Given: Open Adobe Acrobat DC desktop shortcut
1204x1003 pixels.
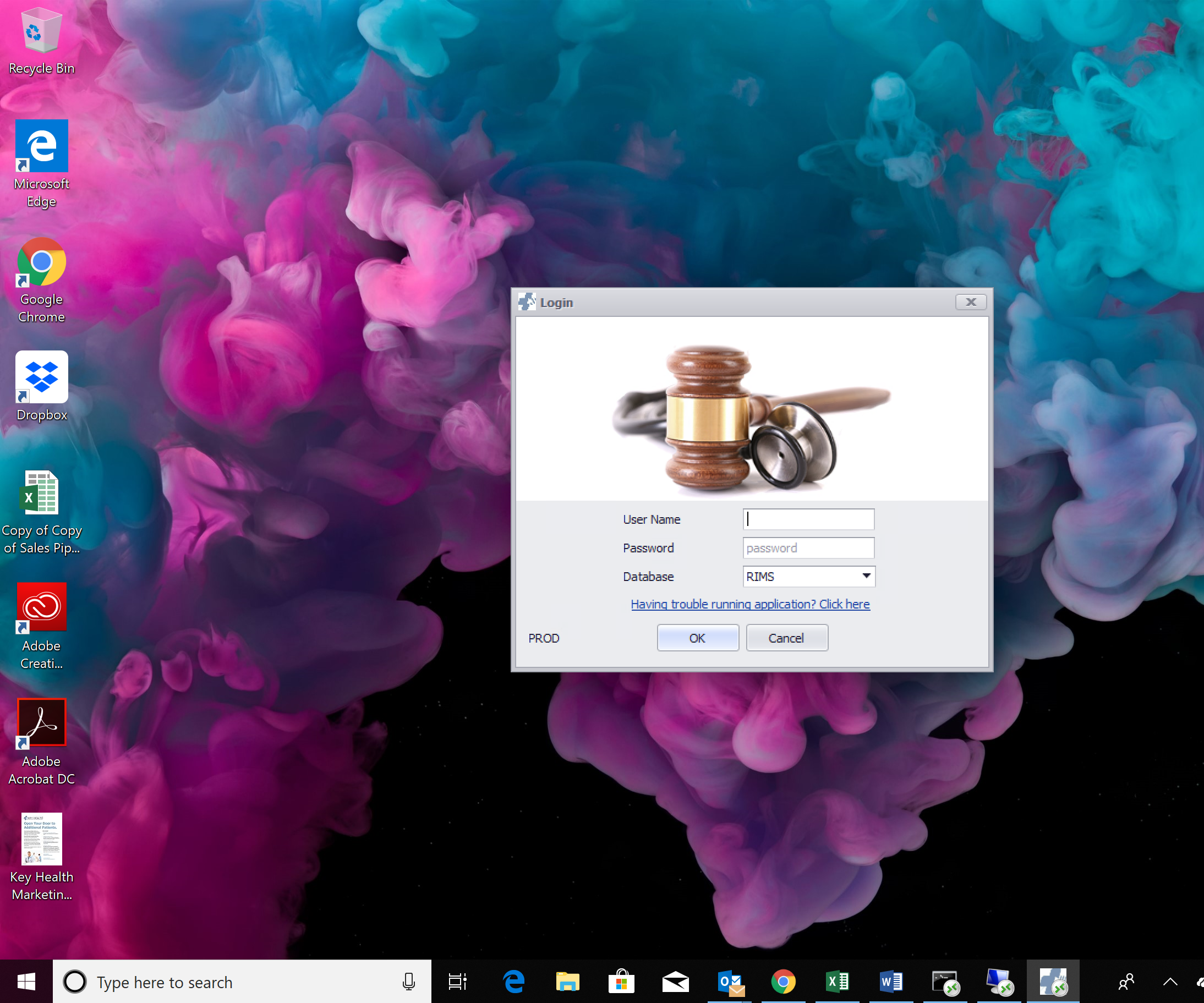Looking at the screenshot, I should tap(41, 722).
